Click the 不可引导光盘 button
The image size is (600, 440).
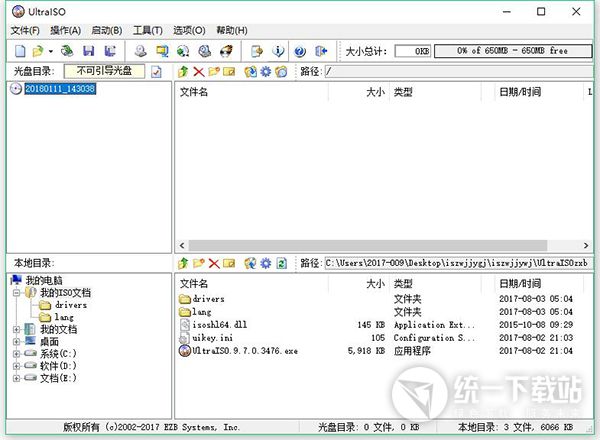click(x=104, y=72)
